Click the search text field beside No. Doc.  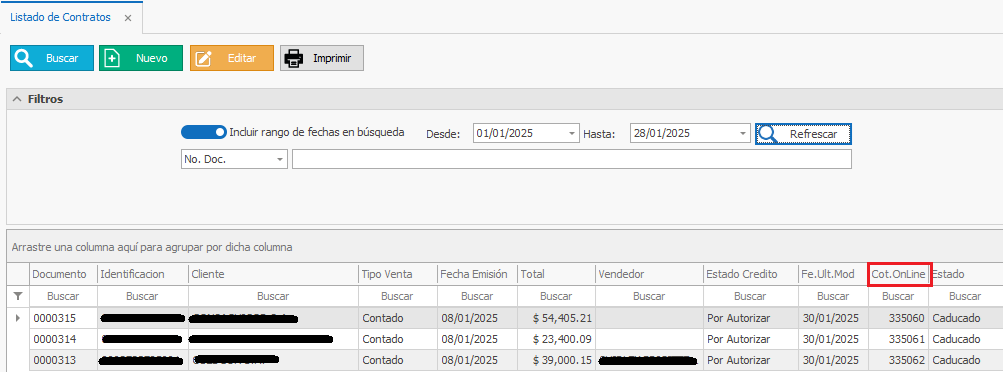click(x=571, y=159)
